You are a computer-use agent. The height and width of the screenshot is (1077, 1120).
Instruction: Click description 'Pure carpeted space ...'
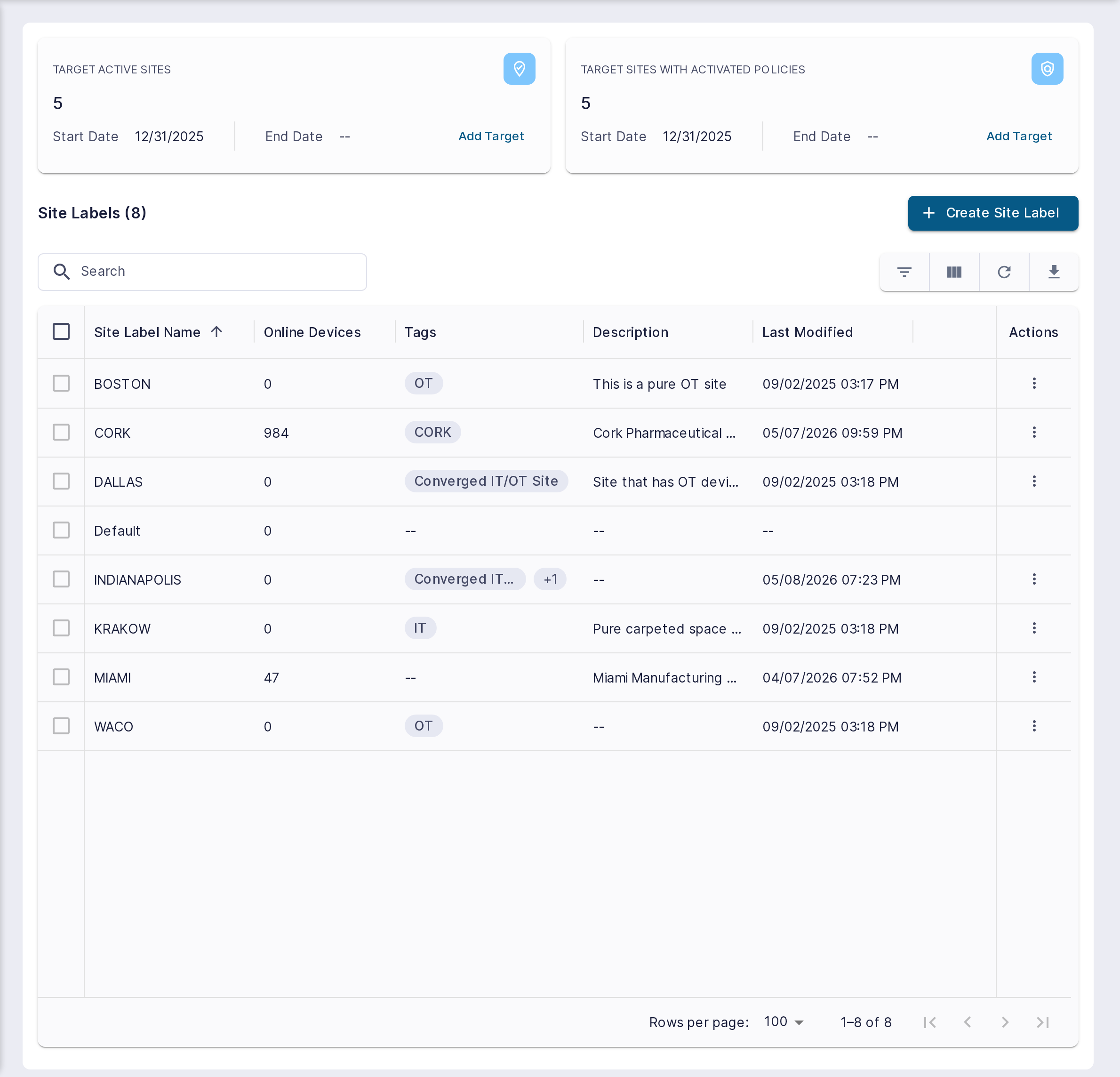click(x=667, y=629)
